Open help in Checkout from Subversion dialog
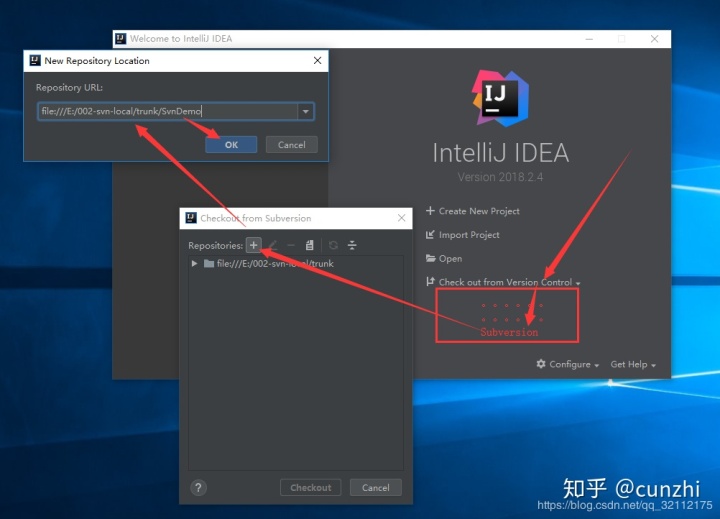The width and height of the screenshot is (720, 519). point(198,488)
